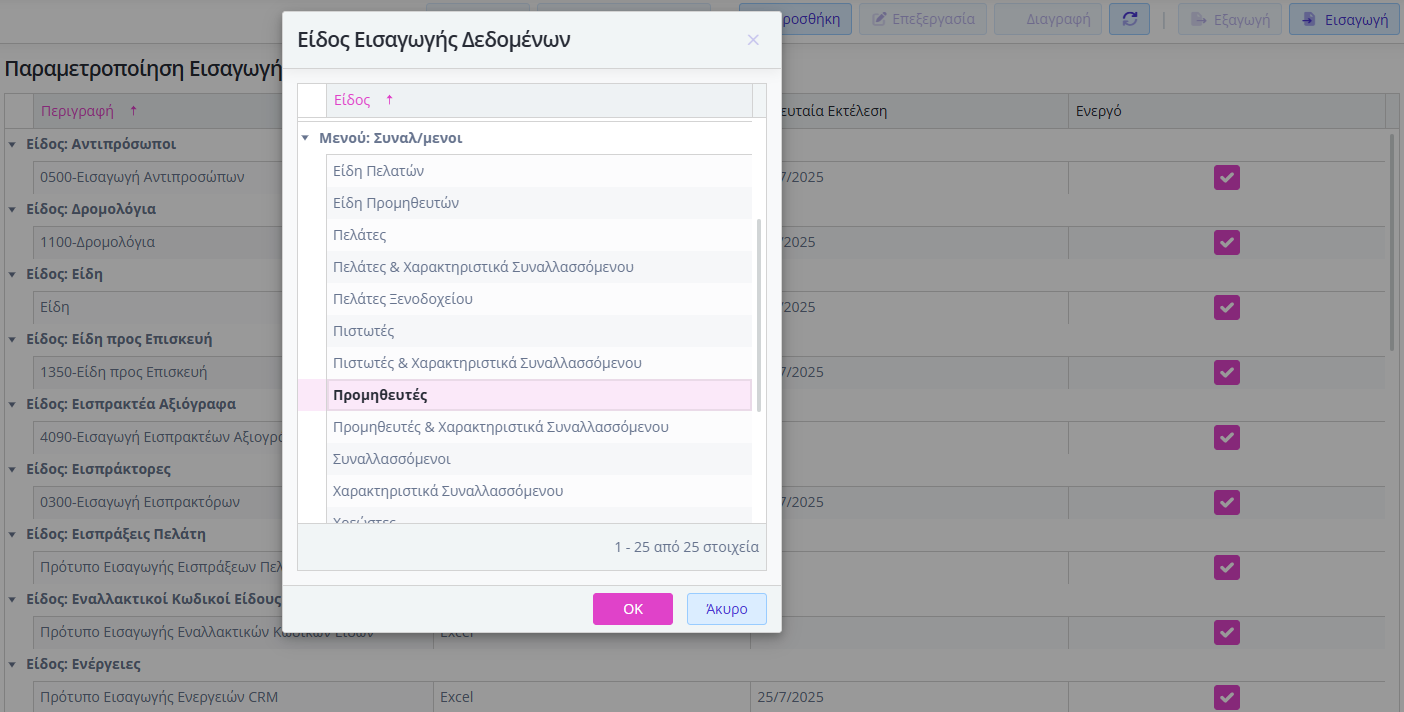1404x712 pixels.
Task: Toggle Ενεργό checkbox for 0500-Εισαγωγή Αντιπροσώπων
Action: tap(1227, 178)
